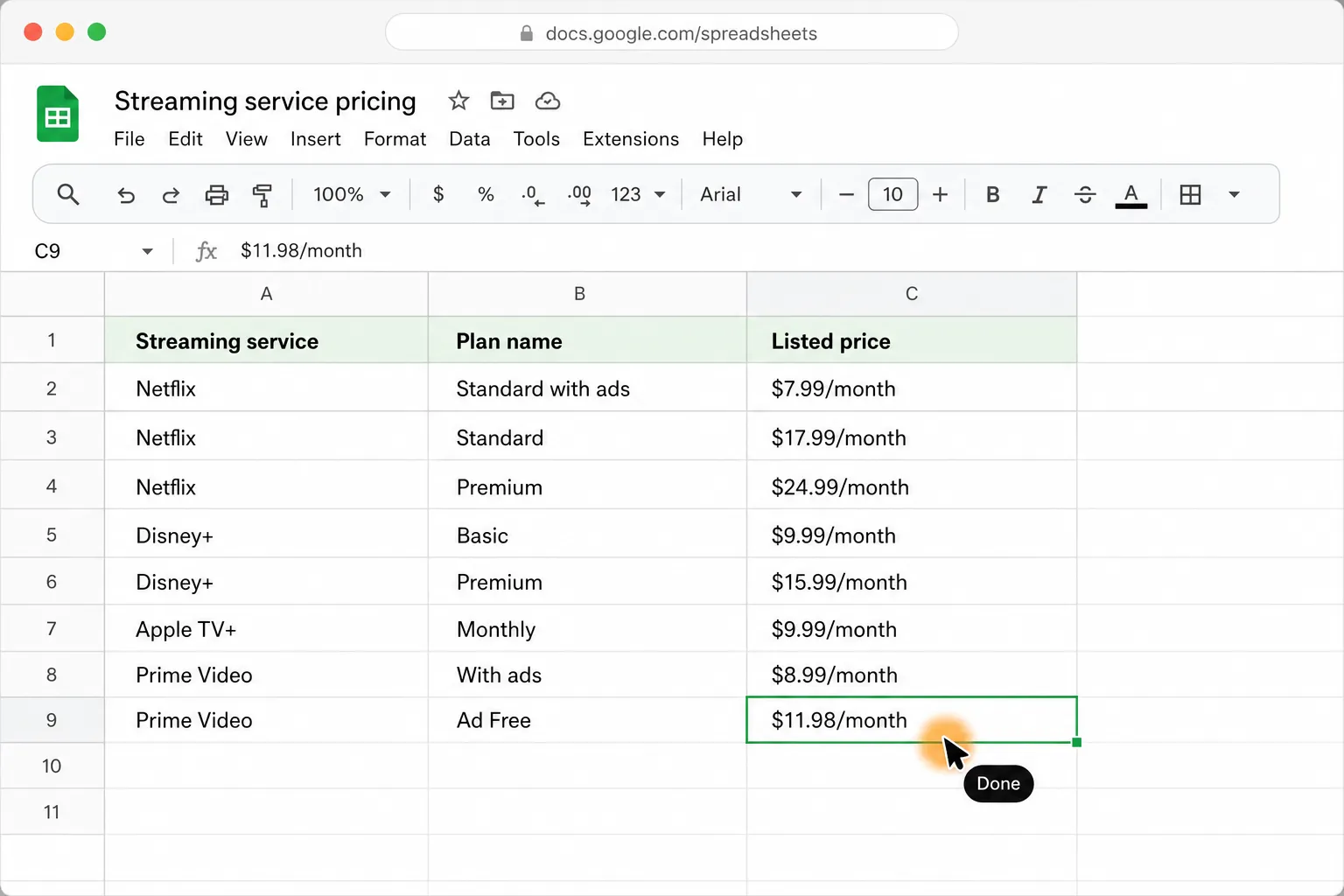Image resolution: width=1344 pixels, height=896 pixels.
Task: Select the $7.99/month cell
Action: [912, 388]
